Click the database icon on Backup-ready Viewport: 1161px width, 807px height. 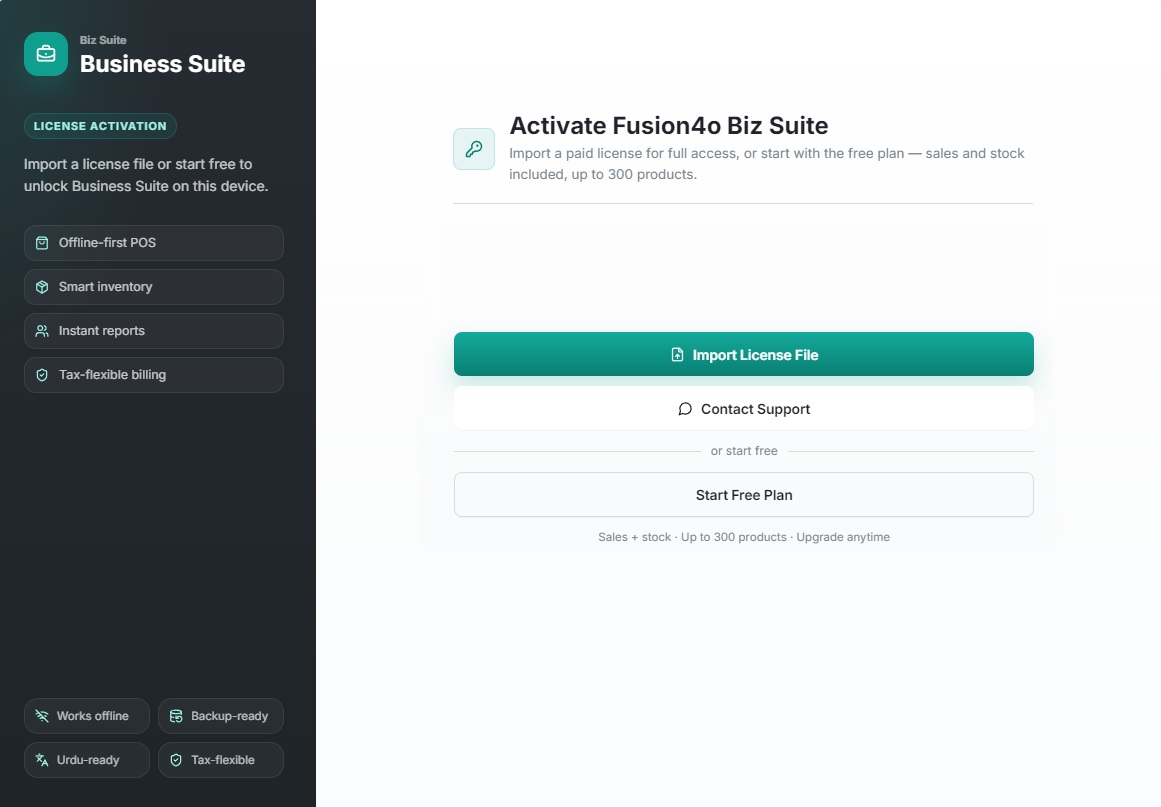pos(176,716)
